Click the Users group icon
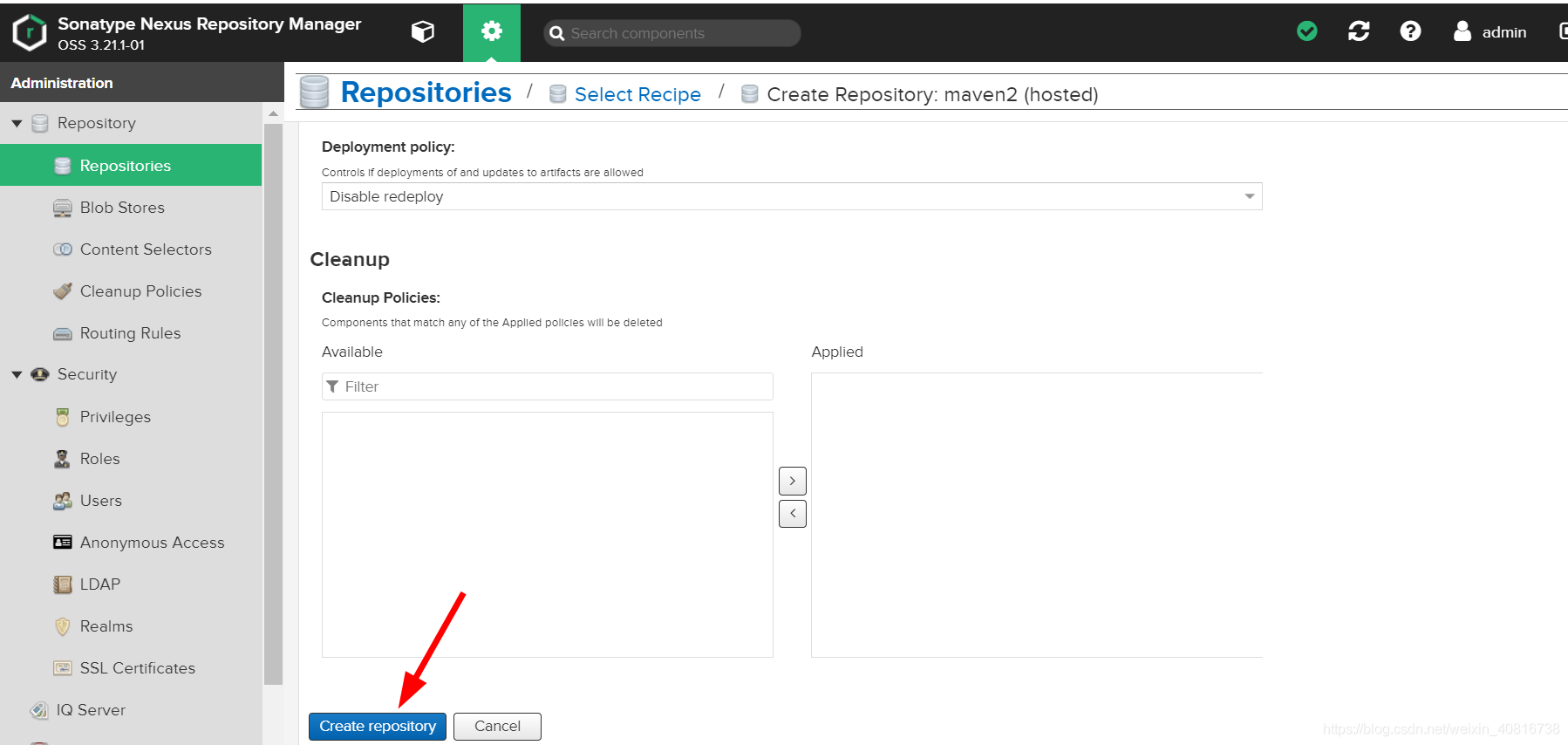Screen dimensions: 1568x745 point(63,501)
